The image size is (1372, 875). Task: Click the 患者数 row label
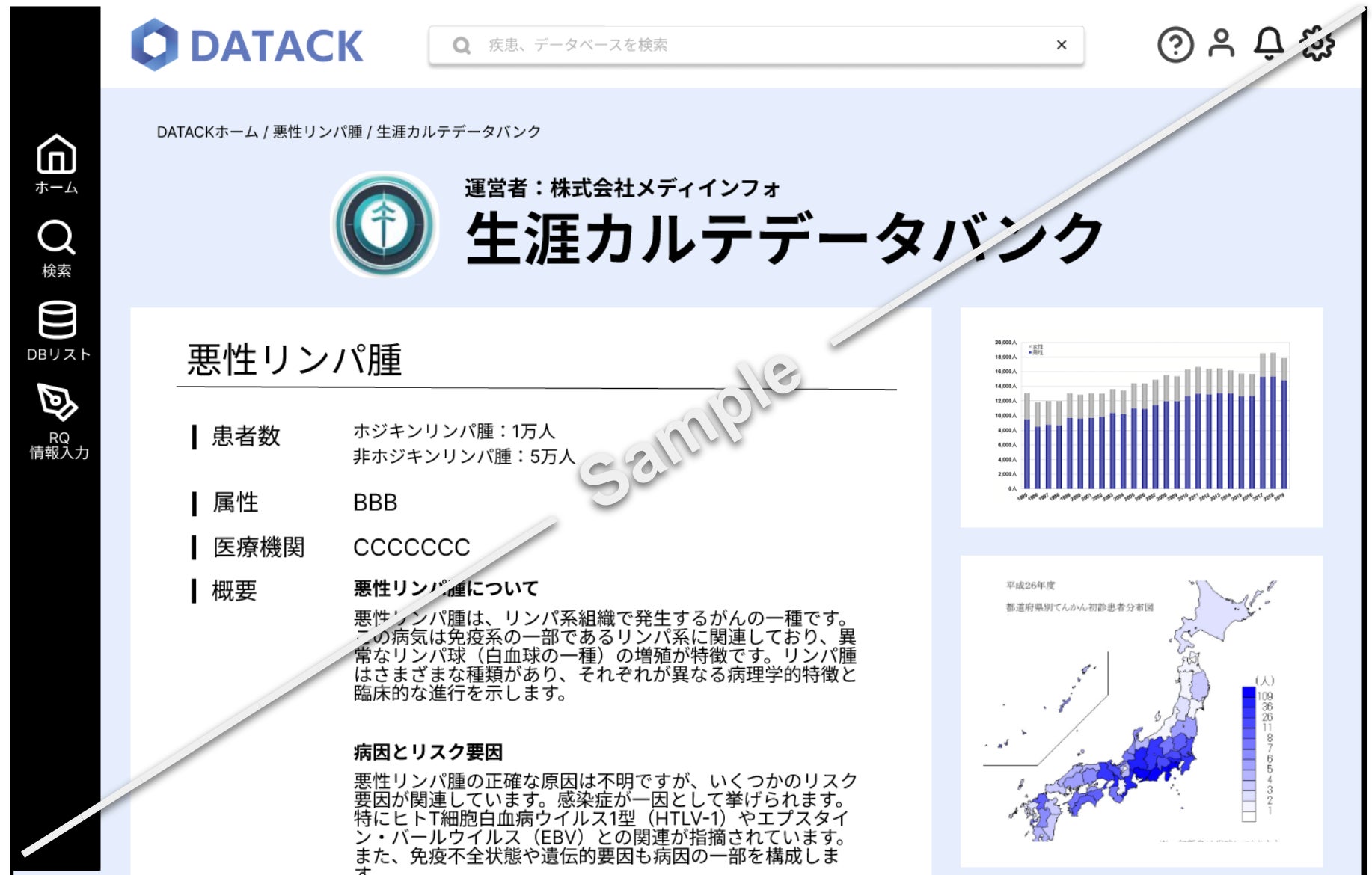pyautogui.click(x=245, y=435)
